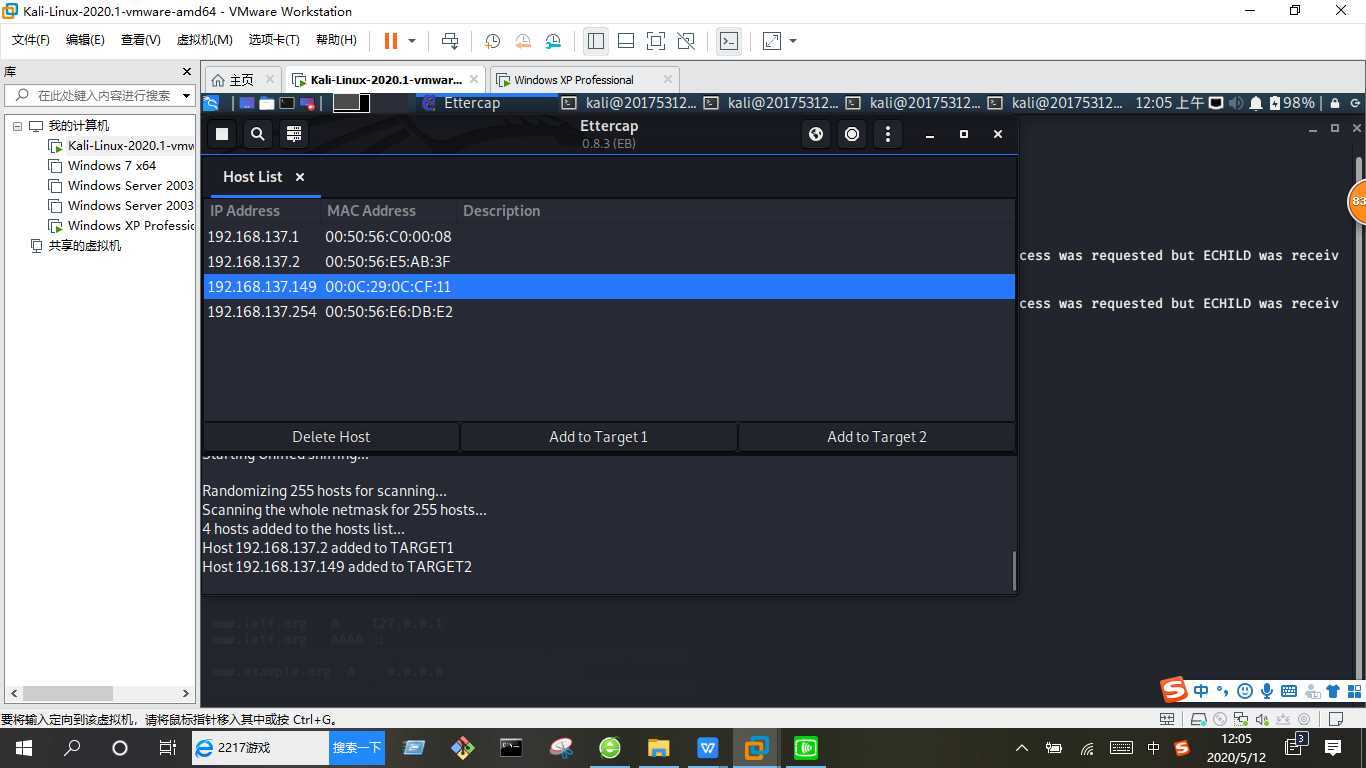The image size is (1366, 768).
Task: Stop sniffing with the Ettercap stop button
Action: tap(222, 134)
